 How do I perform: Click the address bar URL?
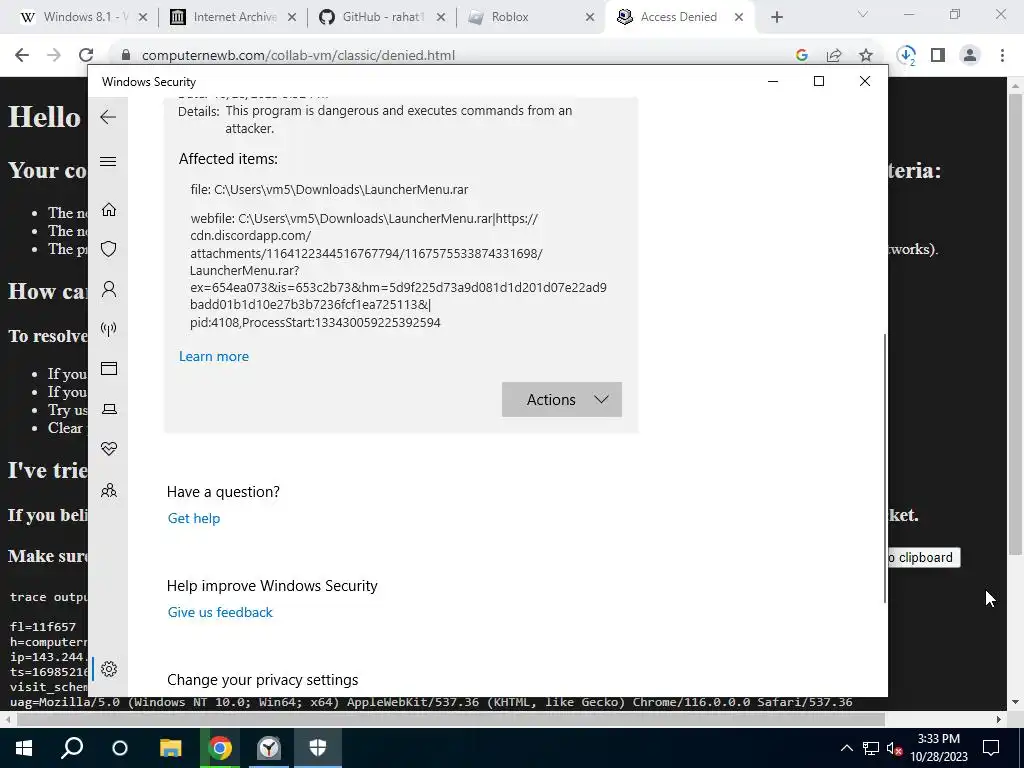pos(298,56)
